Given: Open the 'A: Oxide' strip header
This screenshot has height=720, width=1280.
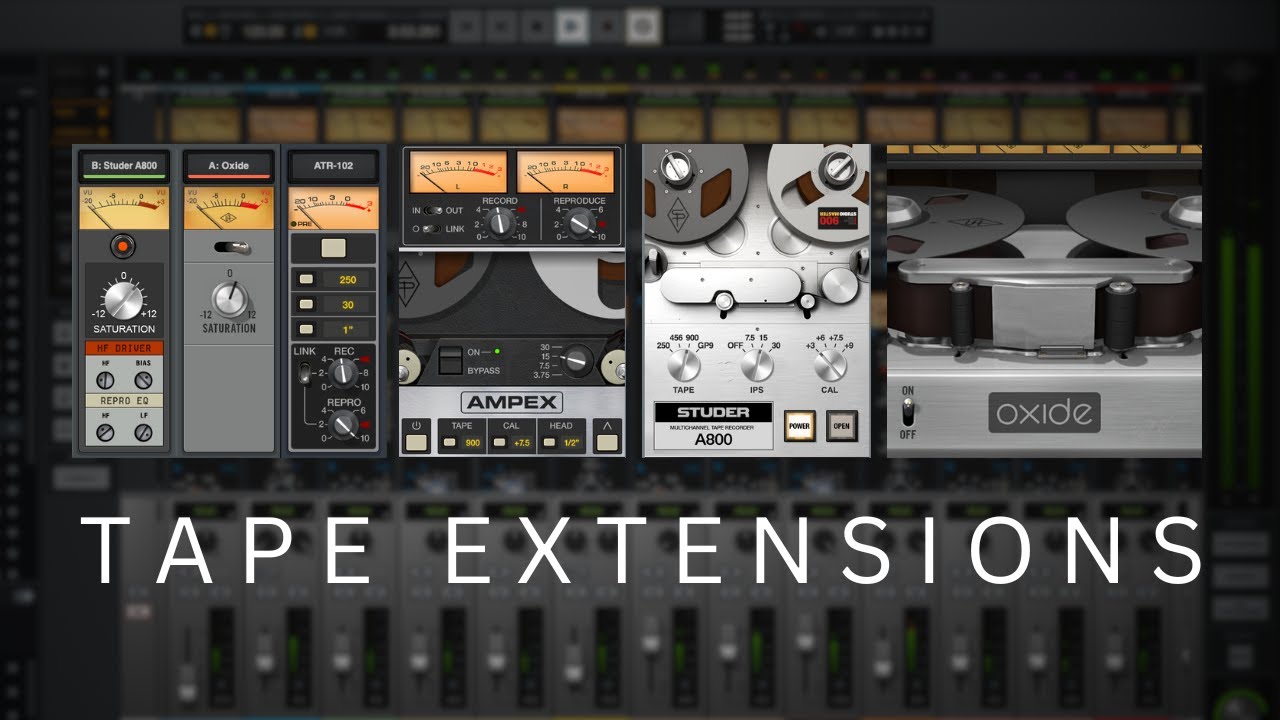Looking at the screenshot, I should coord(229,166).
